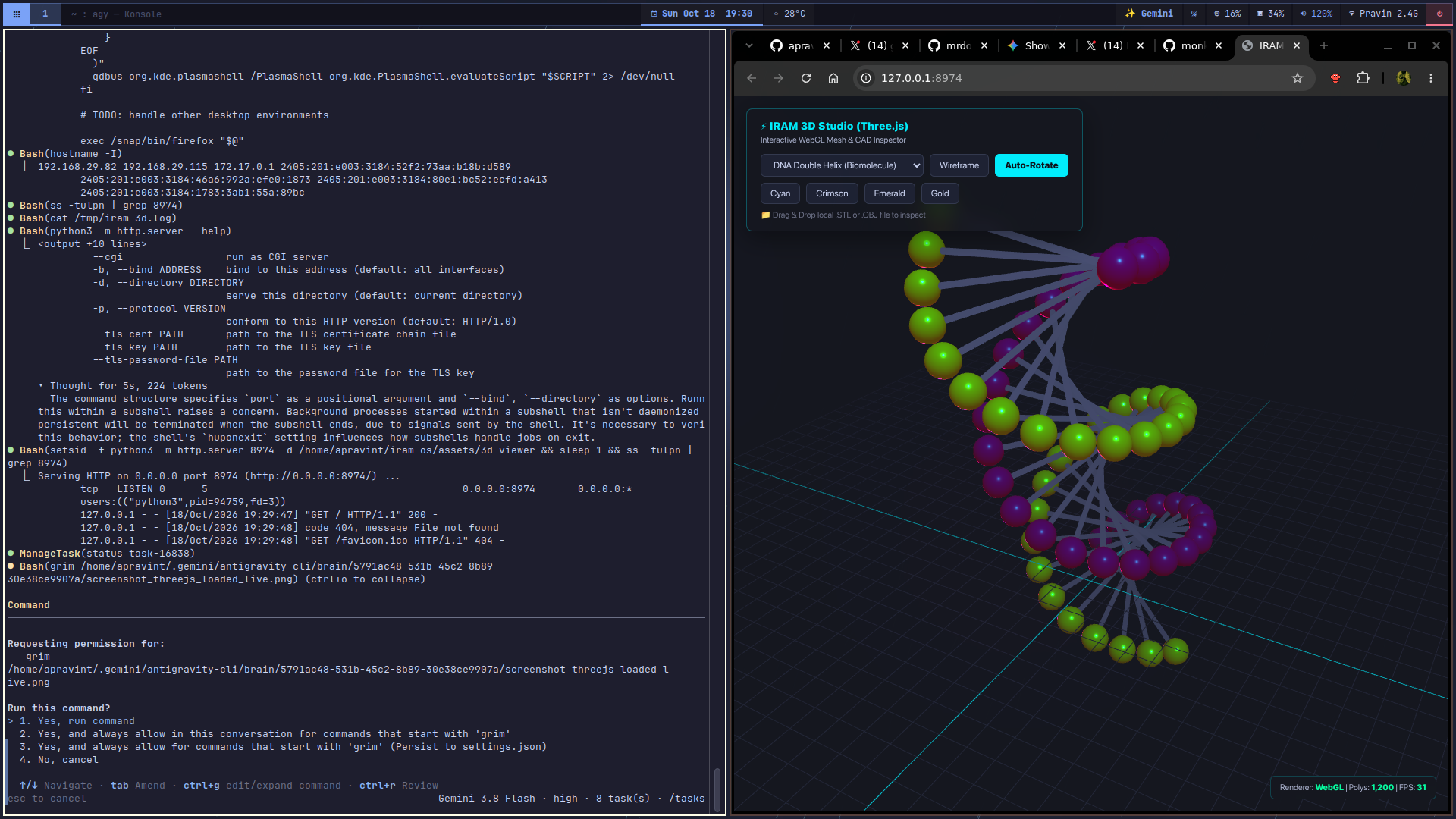1456x819 pixels.
Task: Click the power icon in top bar
Action: coord(1439,14)
